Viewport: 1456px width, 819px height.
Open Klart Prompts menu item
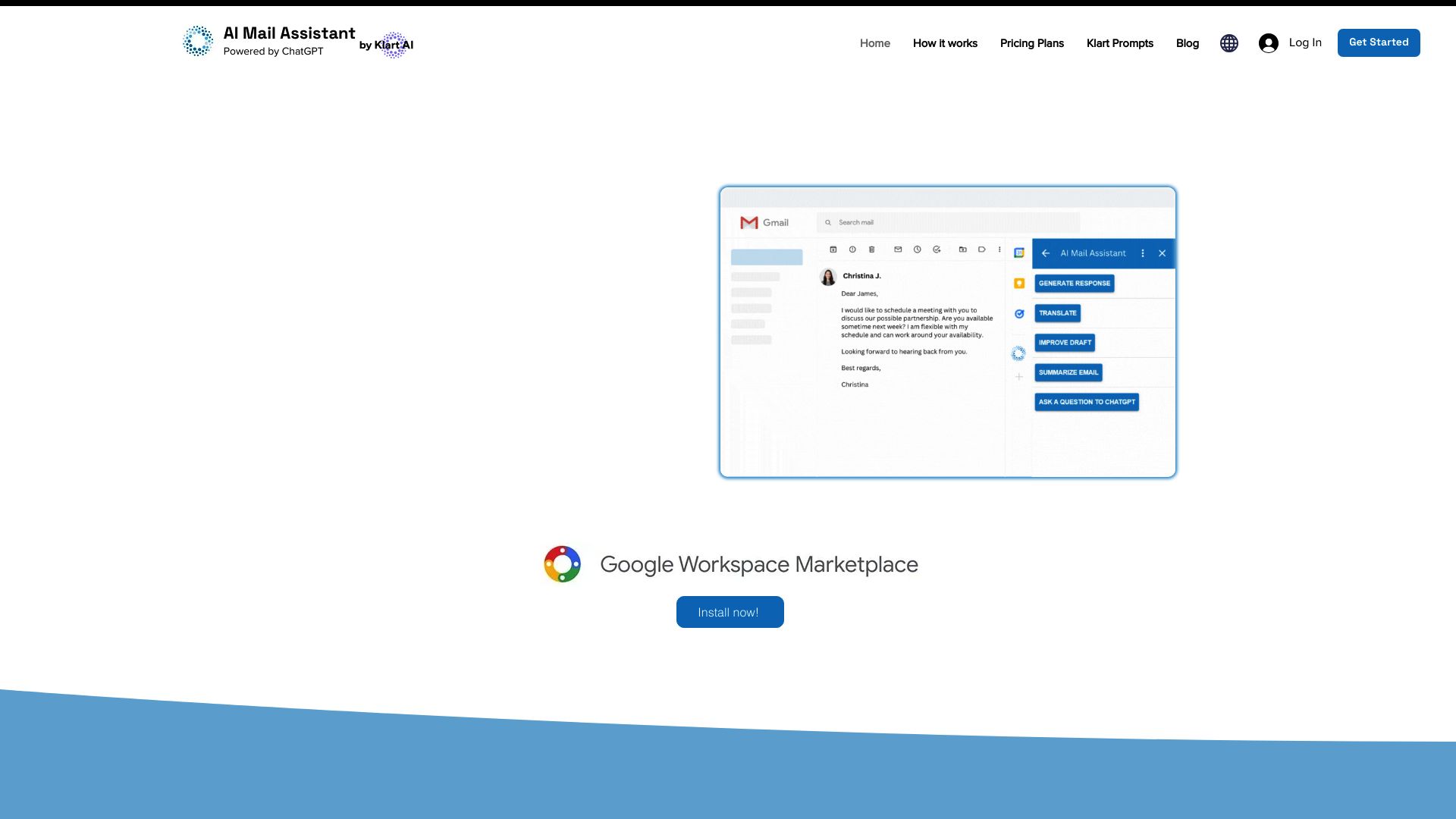point(1119,43)
